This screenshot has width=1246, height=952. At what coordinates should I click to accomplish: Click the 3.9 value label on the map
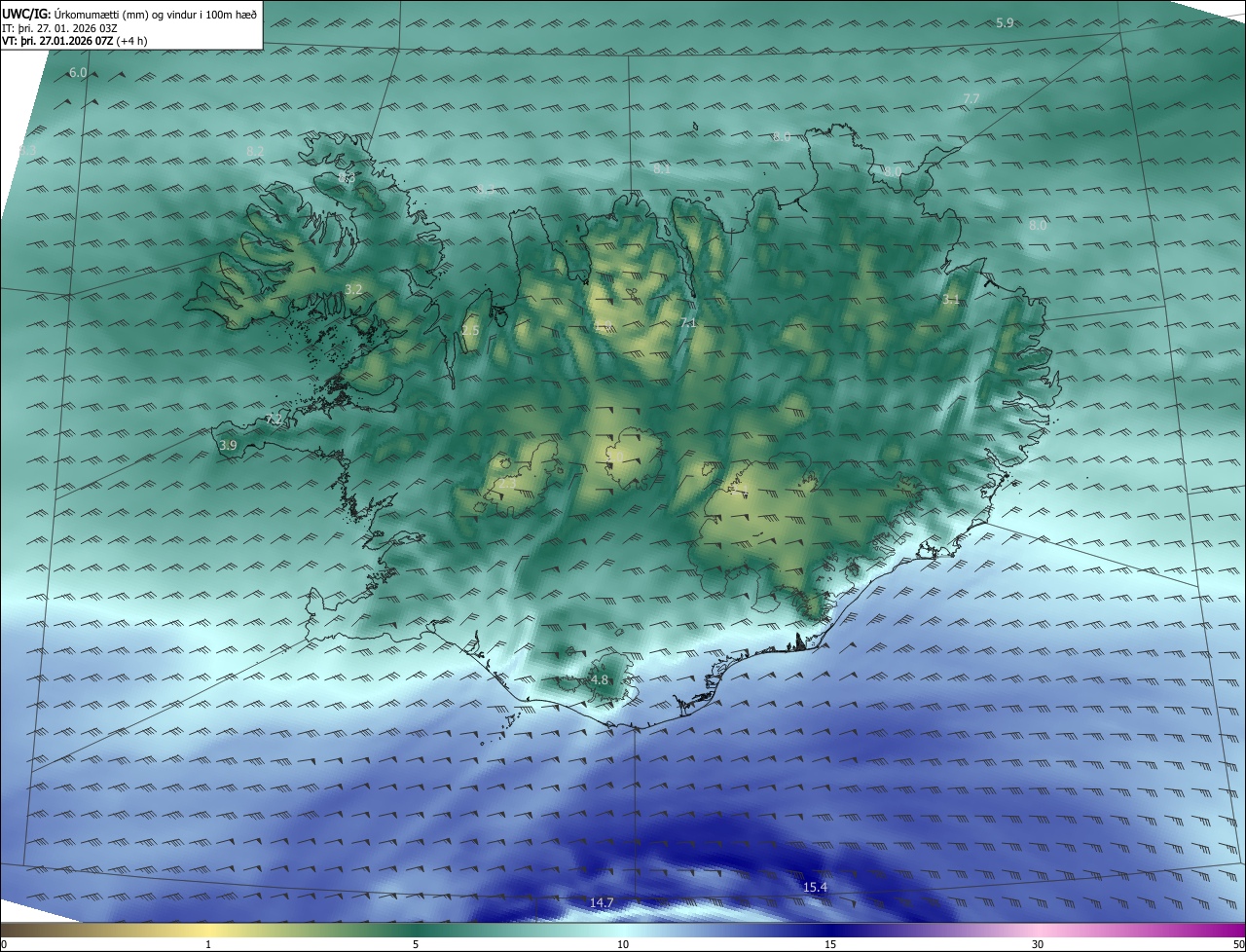[x=228, y=445]
